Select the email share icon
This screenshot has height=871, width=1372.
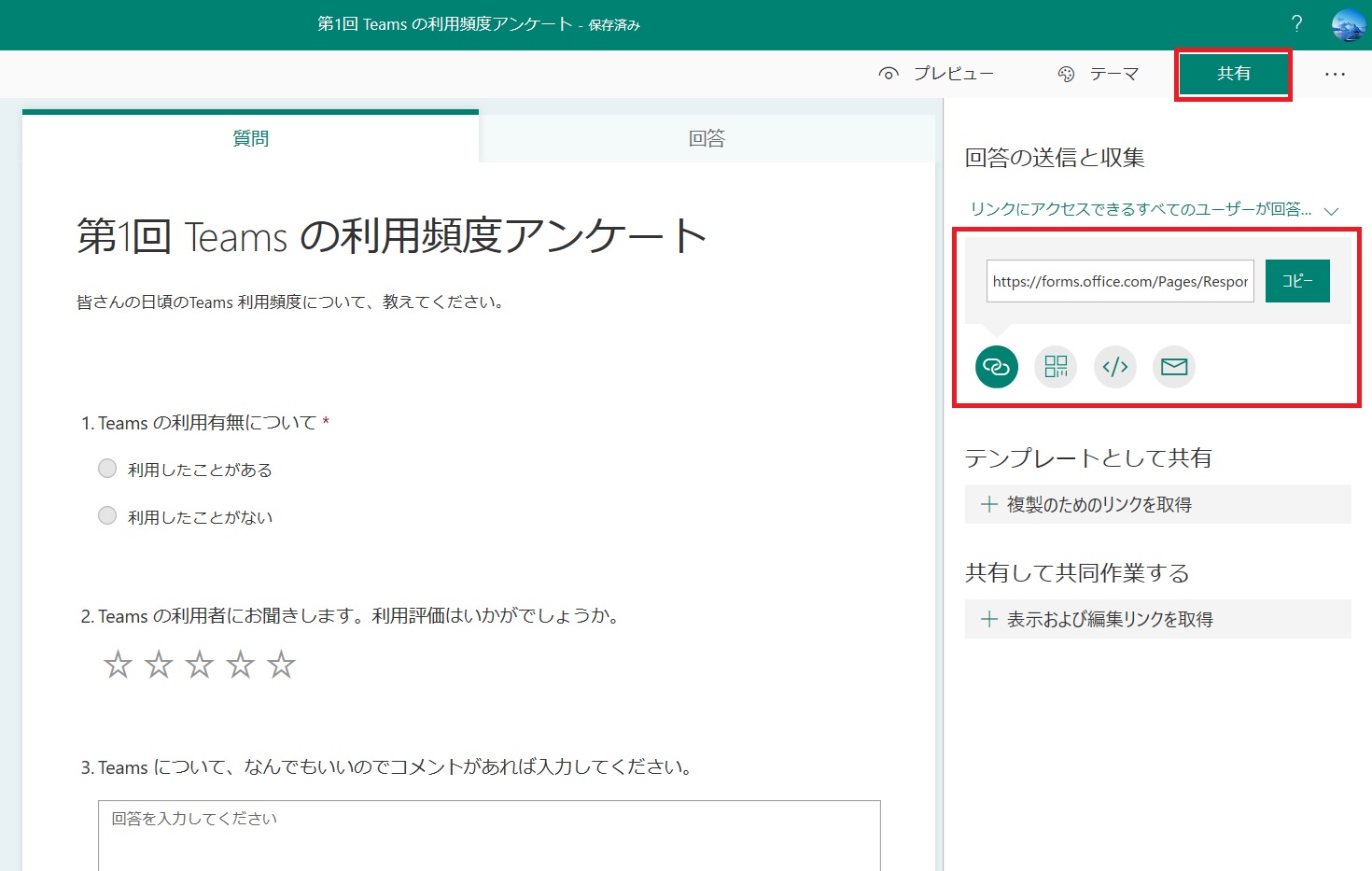pos(1174,367)
